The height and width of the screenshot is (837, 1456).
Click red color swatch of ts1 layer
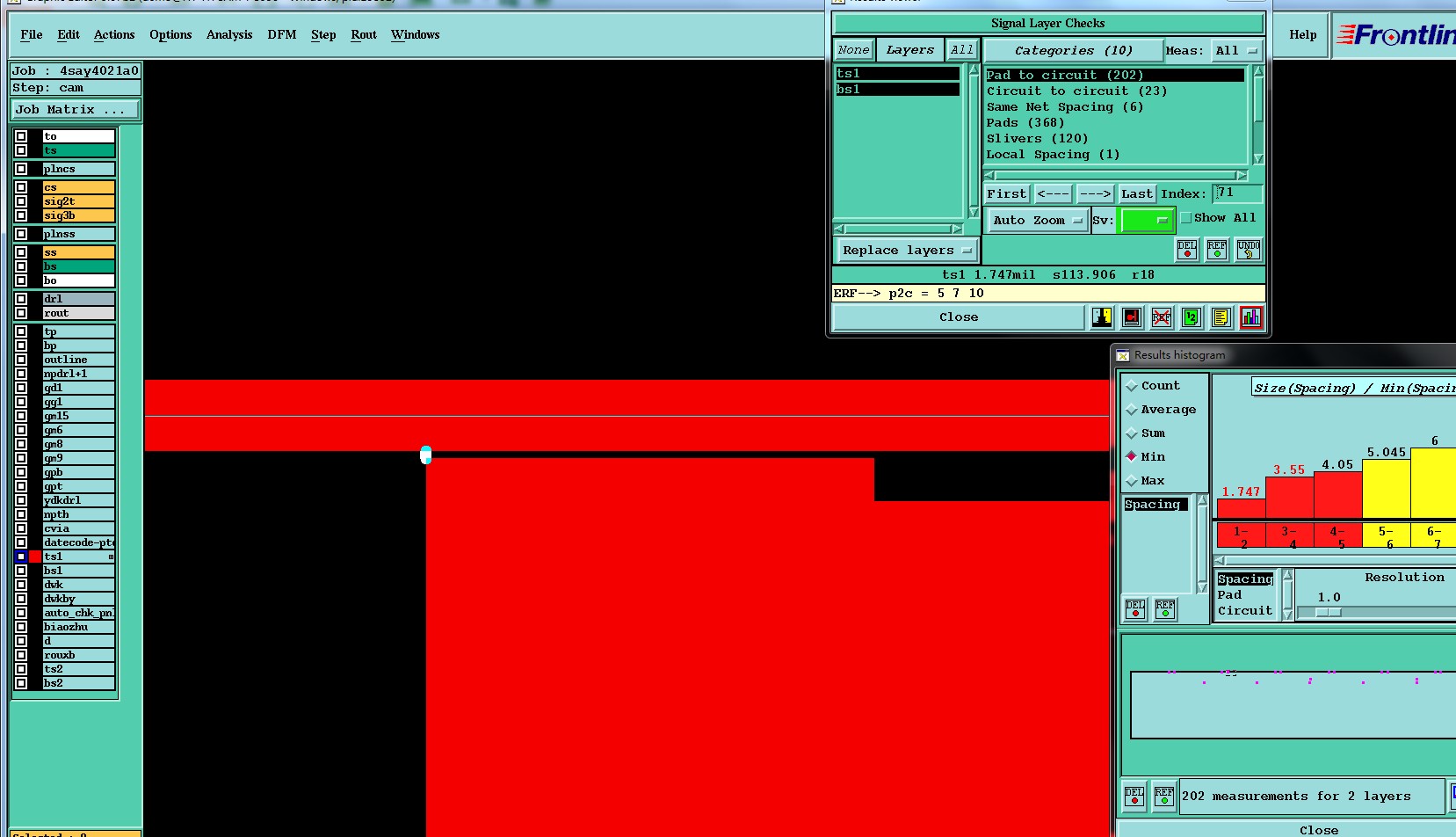(35, 557)
